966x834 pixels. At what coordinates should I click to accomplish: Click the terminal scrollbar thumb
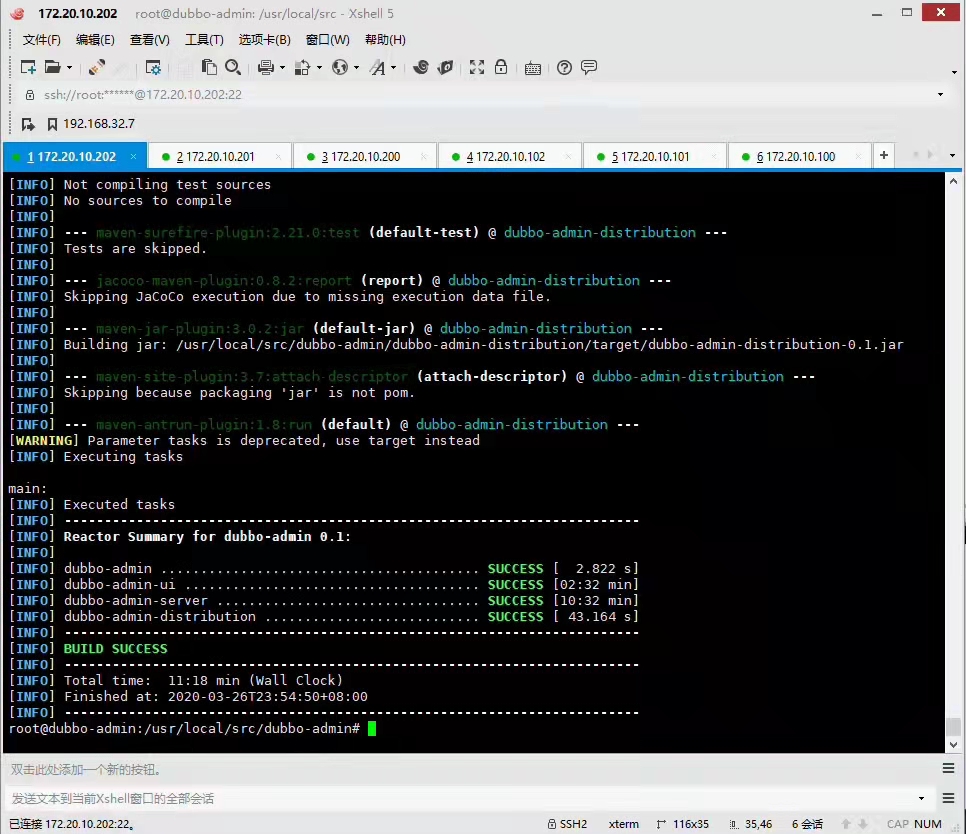click(x=953, y=726)
